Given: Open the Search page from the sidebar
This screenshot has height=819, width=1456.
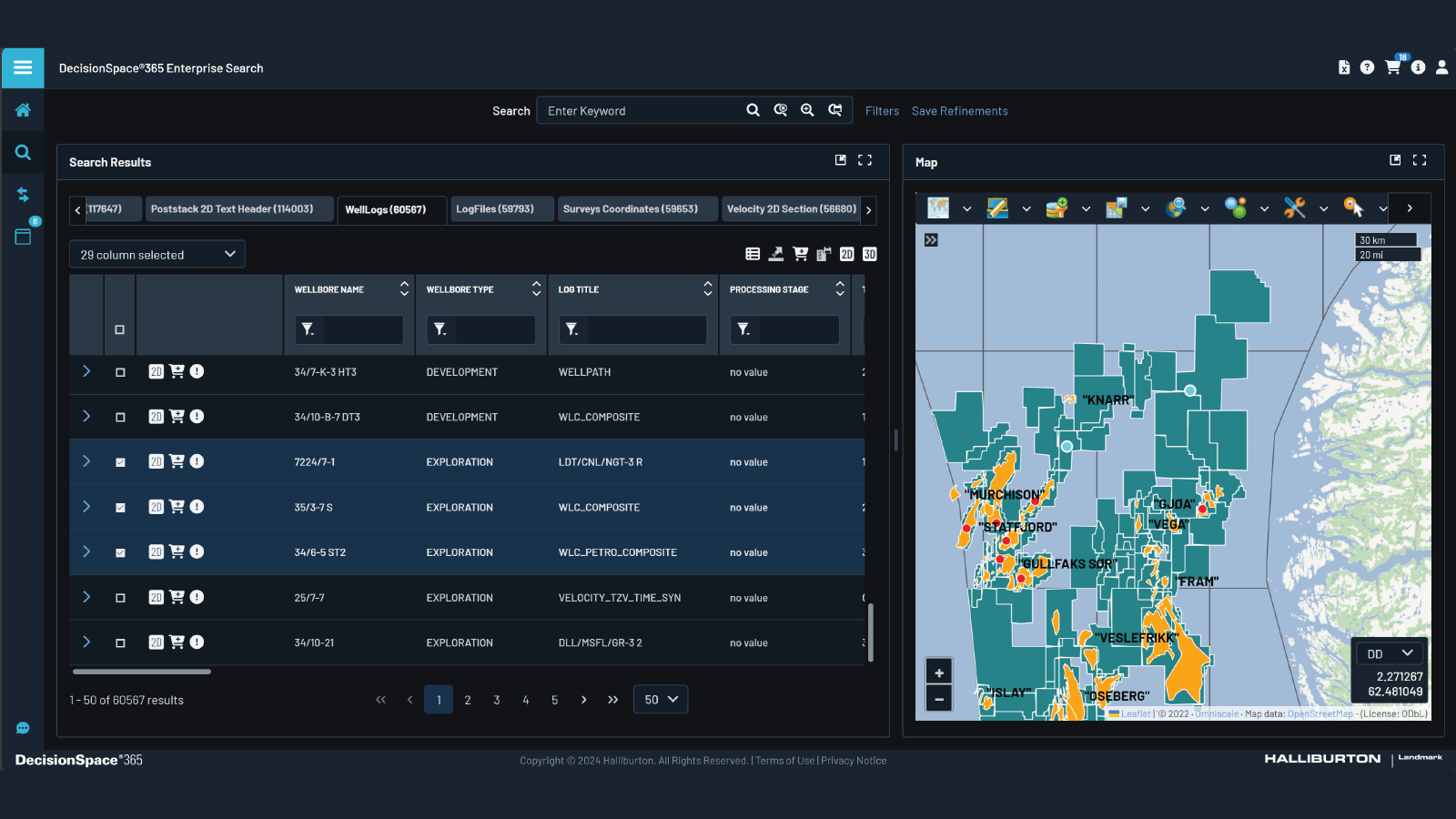Looking at the screenshot, I should [x=23, y=153].
